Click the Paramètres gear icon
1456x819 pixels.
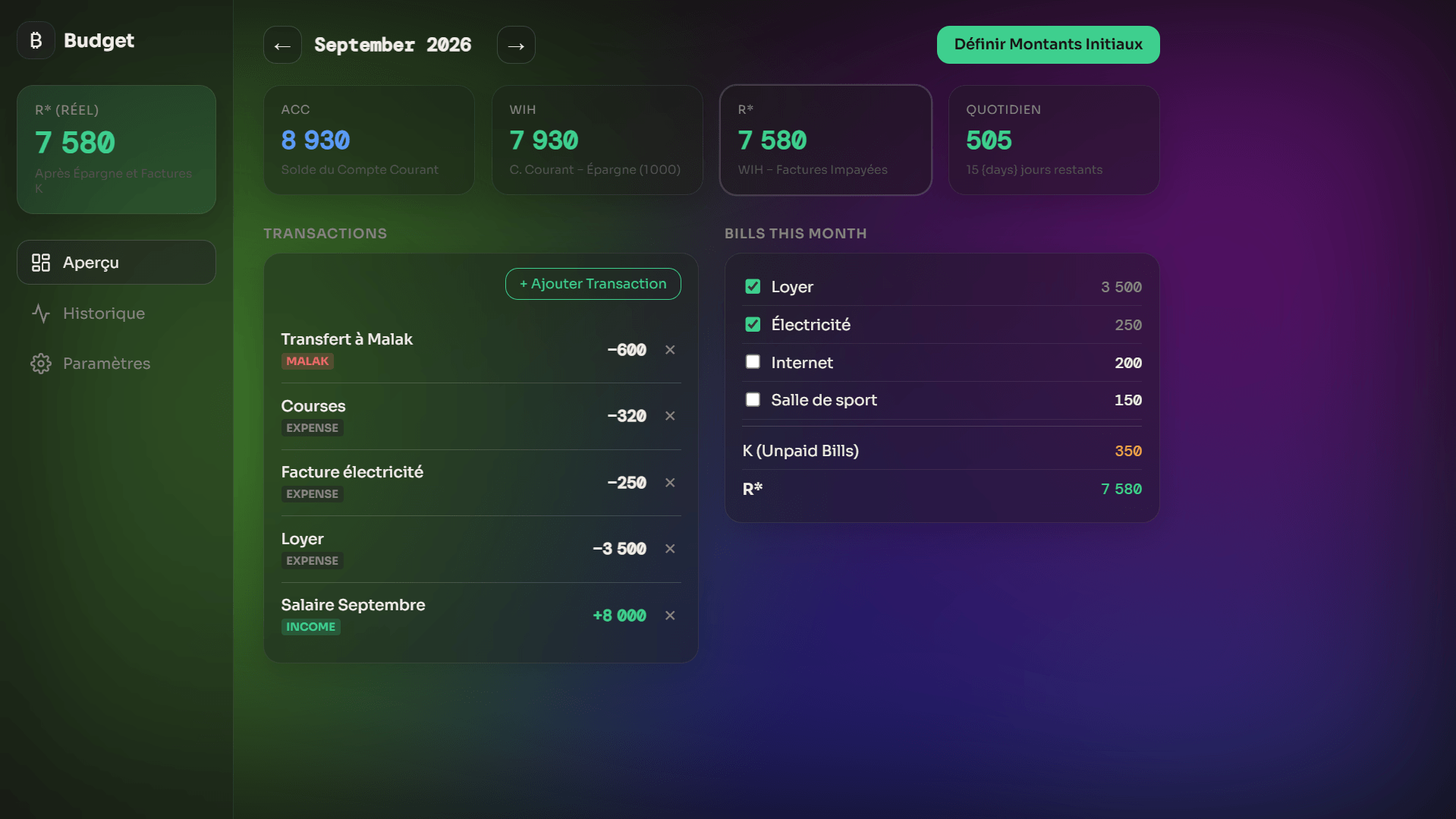tap(41, 364)
